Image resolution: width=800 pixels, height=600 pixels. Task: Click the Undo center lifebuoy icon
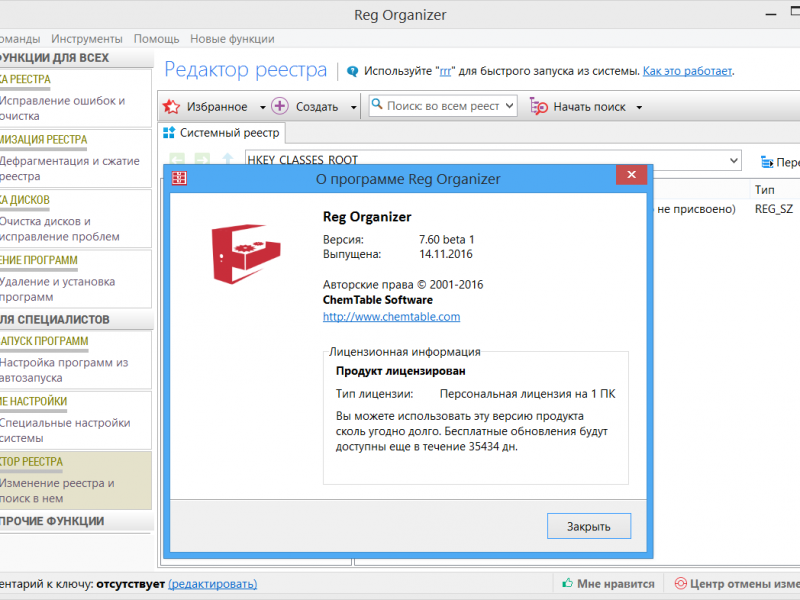pos(681,583)
